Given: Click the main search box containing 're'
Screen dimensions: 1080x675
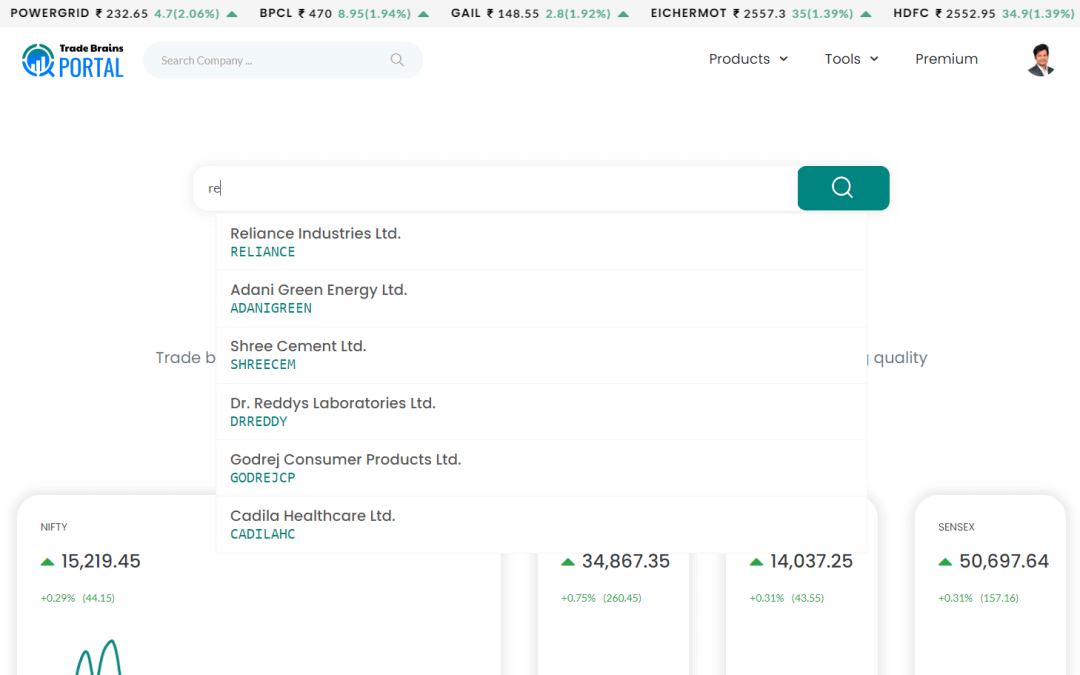Looking at the screenshot, I should coord(496,188).
